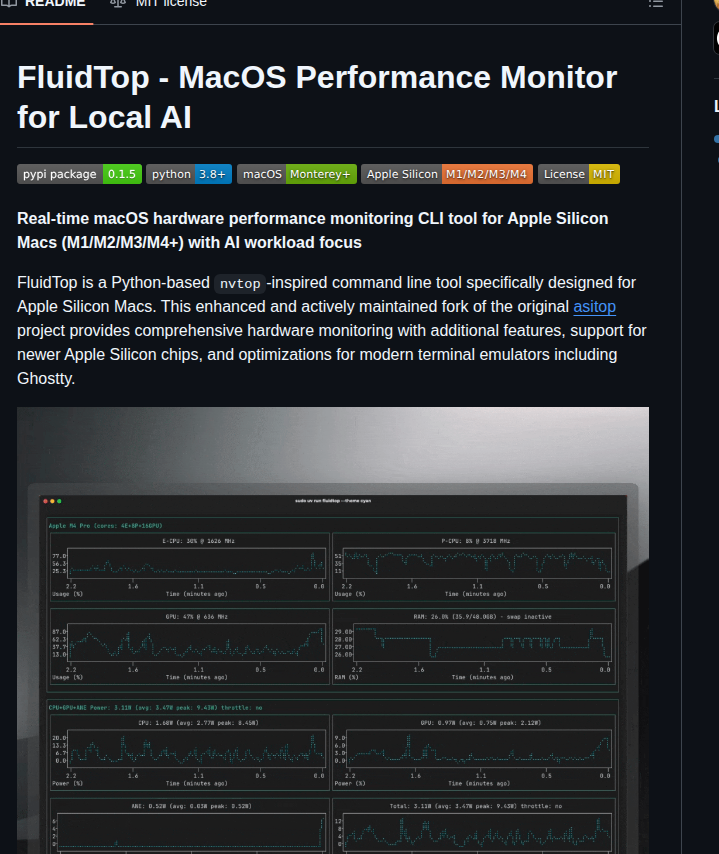Click the python 3.8+ badge
The width and height of the screenshot is (719, 854).
pyautogui.click(x=189, y=174)
